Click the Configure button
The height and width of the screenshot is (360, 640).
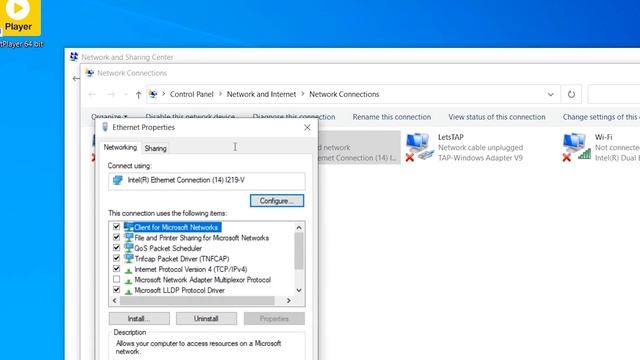pyautogui.click(x=277, y=201)
